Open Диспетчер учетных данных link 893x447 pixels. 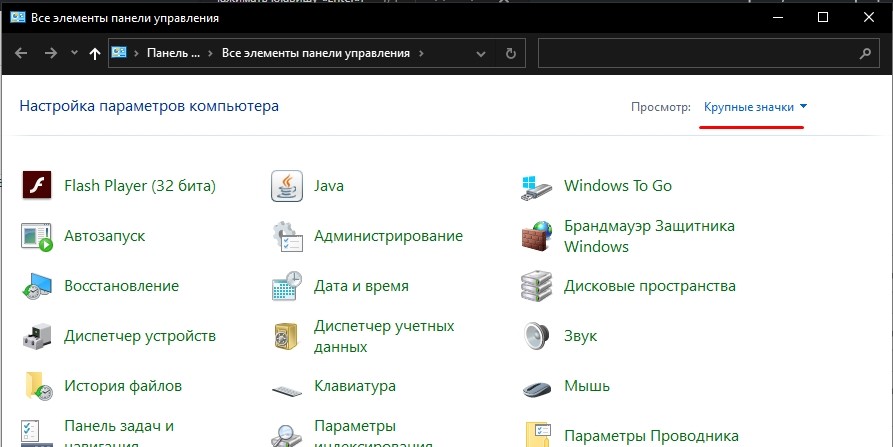pyautogui.click(x=384, y=336)
